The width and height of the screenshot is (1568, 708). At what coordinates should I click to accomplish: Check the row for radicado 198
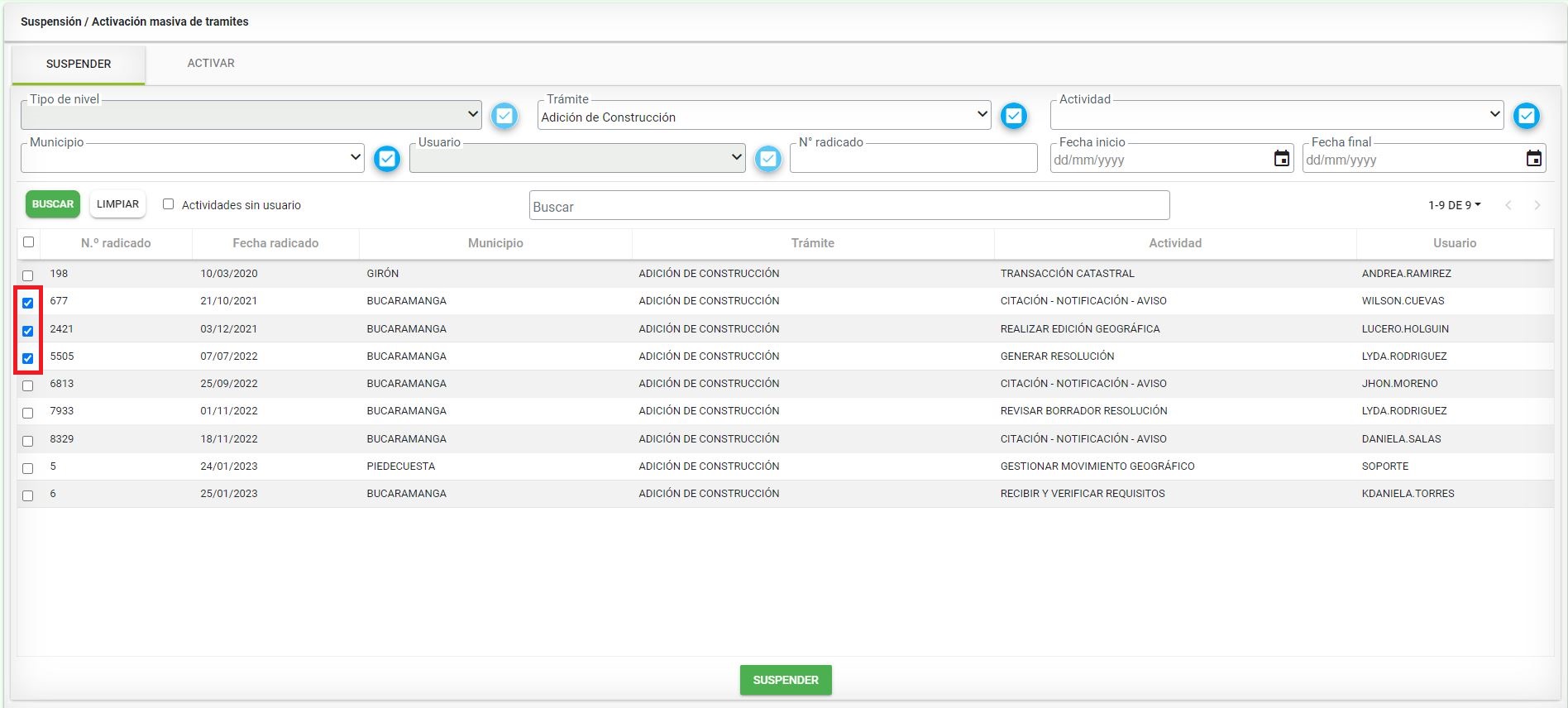(28, 275)
